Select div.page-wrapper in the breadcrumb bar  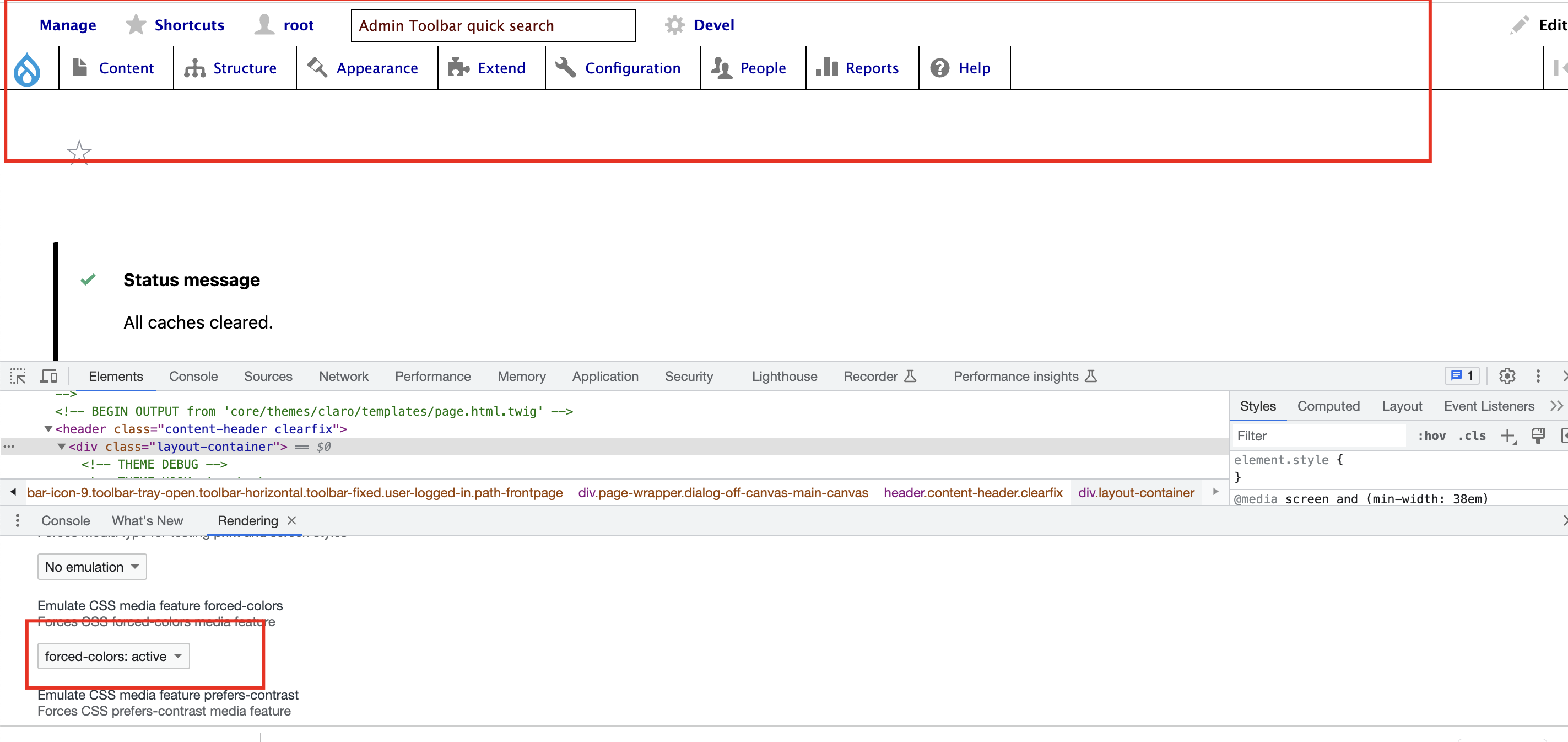(723, 492)
